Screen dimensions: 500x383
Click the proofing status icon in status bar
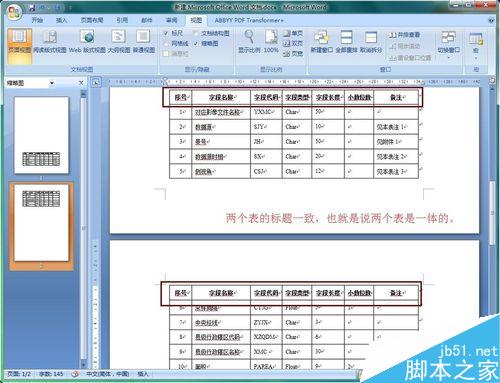coord(75,374)
